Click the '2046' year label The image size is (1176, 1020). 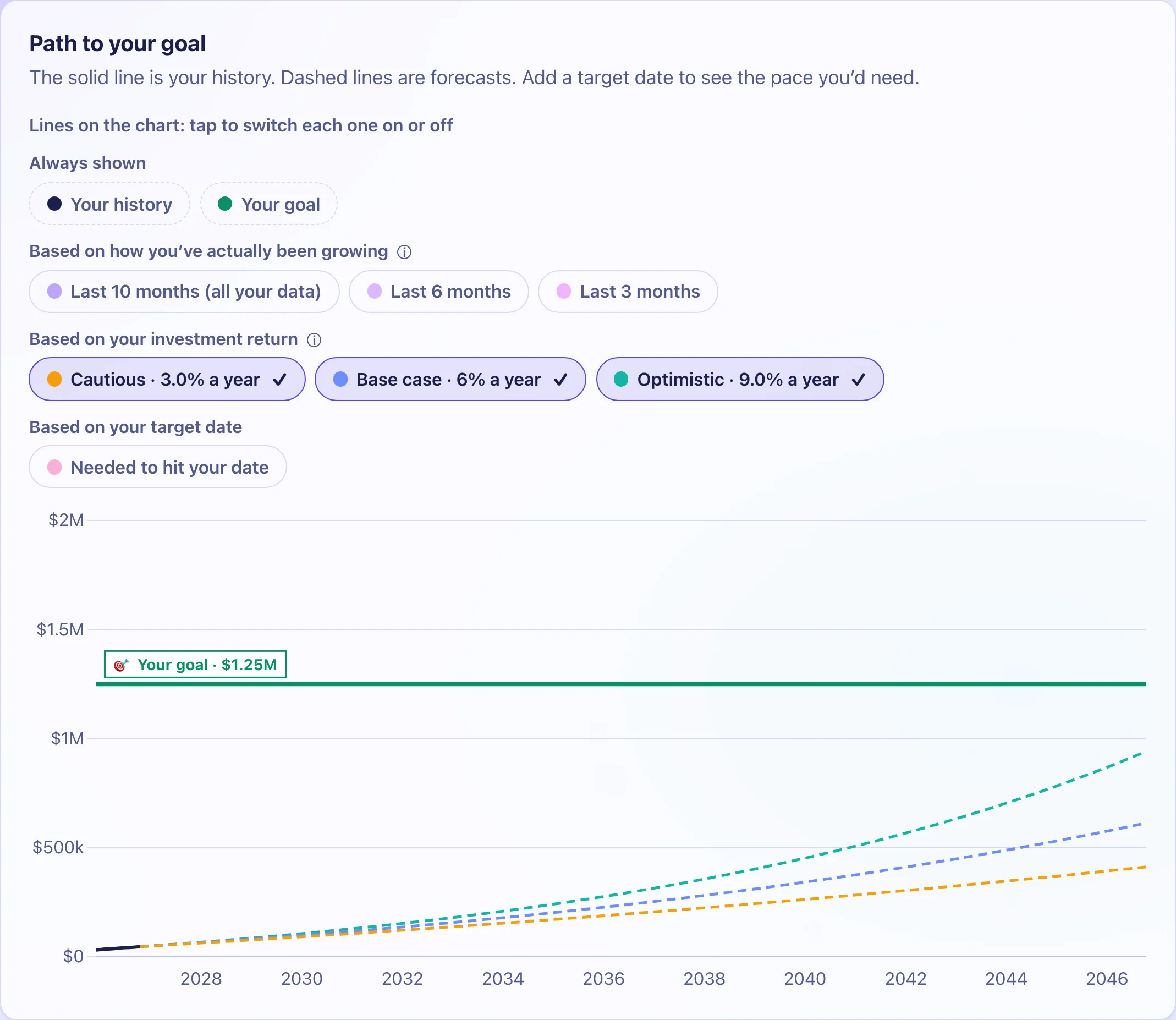pos(1107,978)
